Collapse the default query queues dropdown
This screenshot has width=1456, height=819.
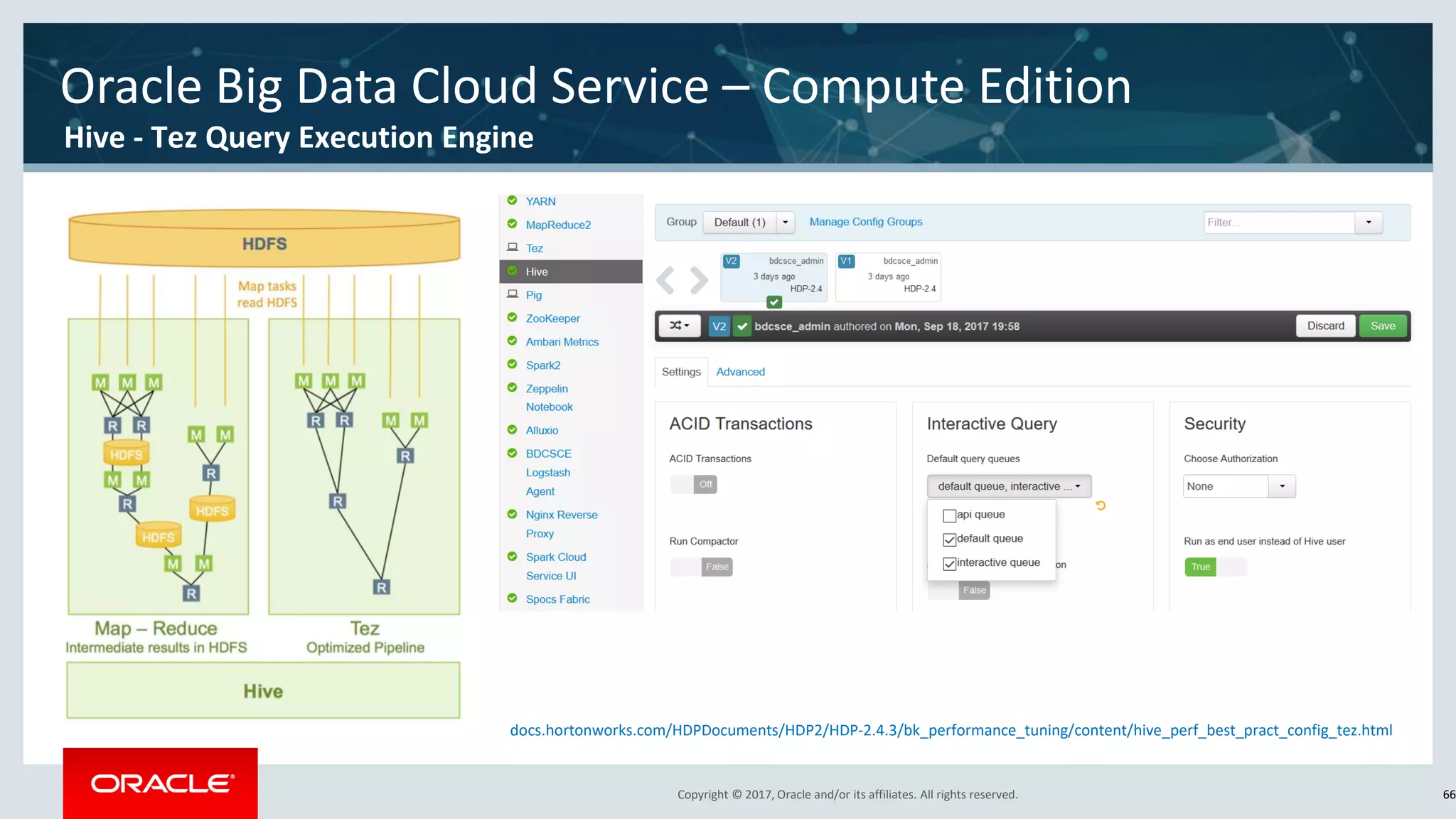pyautogui.click(x=1009, y=486)
